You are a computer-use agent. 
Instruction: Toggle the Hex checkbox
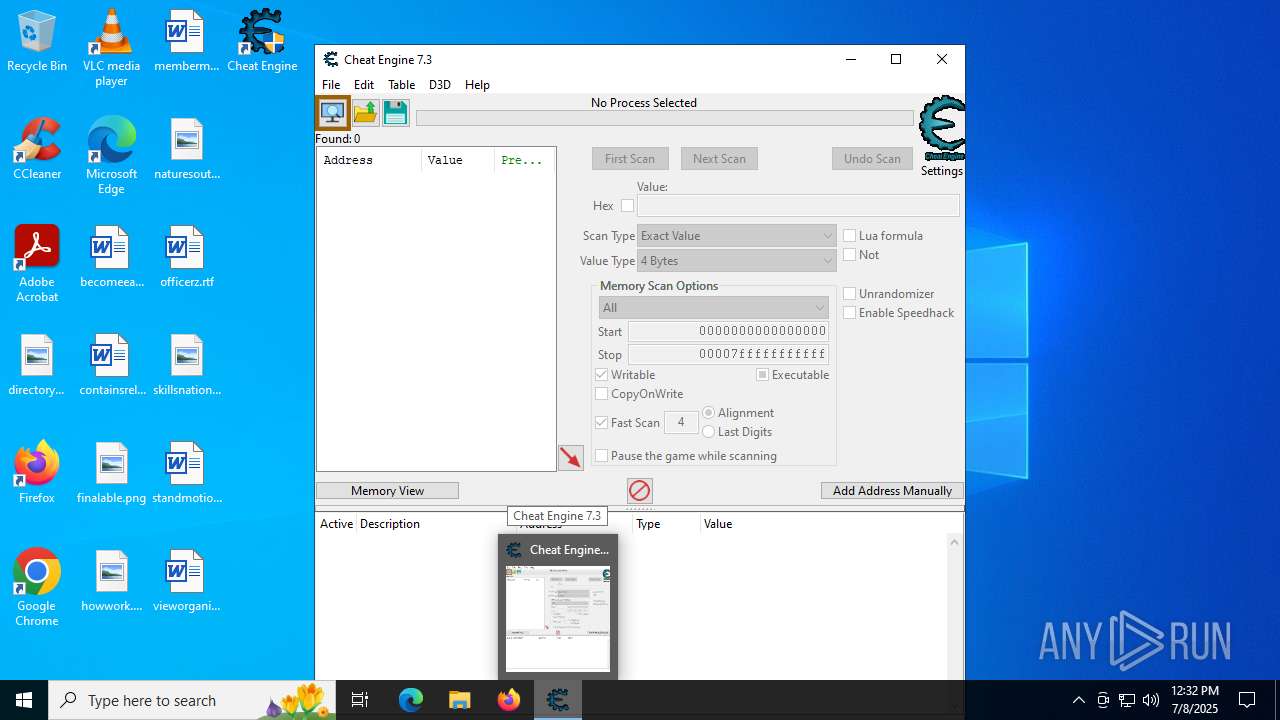pyautogui.click(x=627, y=206)
